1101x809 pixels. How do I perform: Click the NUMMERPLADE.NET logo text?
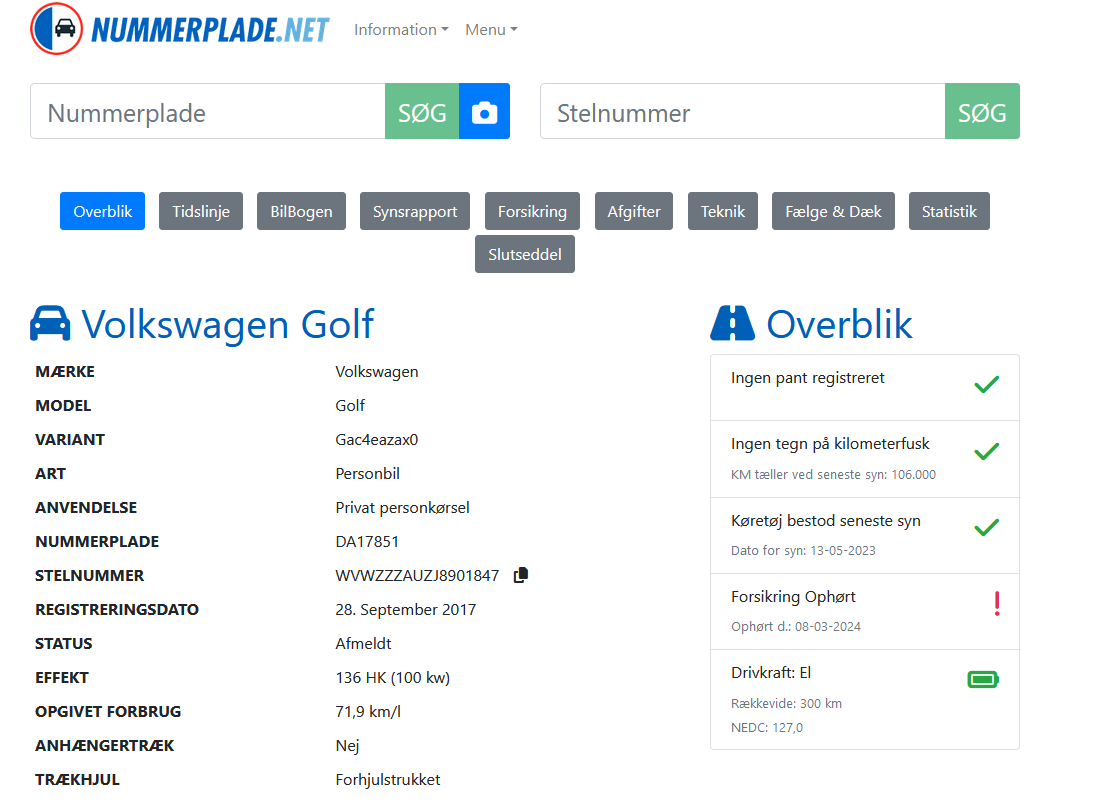click(210, 29)
